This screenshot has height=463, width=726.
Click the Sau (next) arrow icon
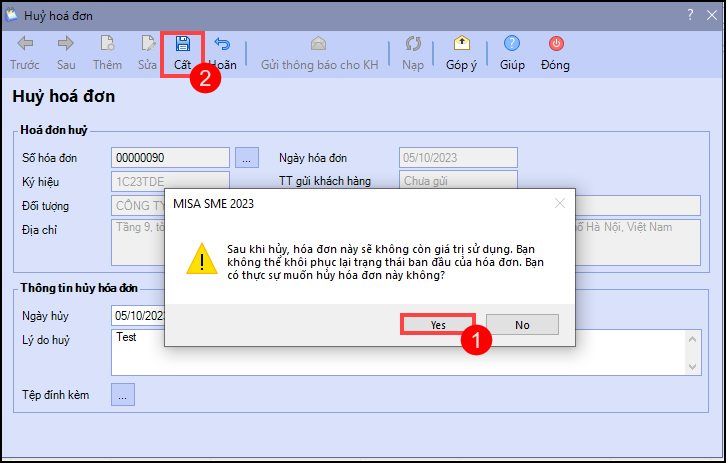point(66,44)
